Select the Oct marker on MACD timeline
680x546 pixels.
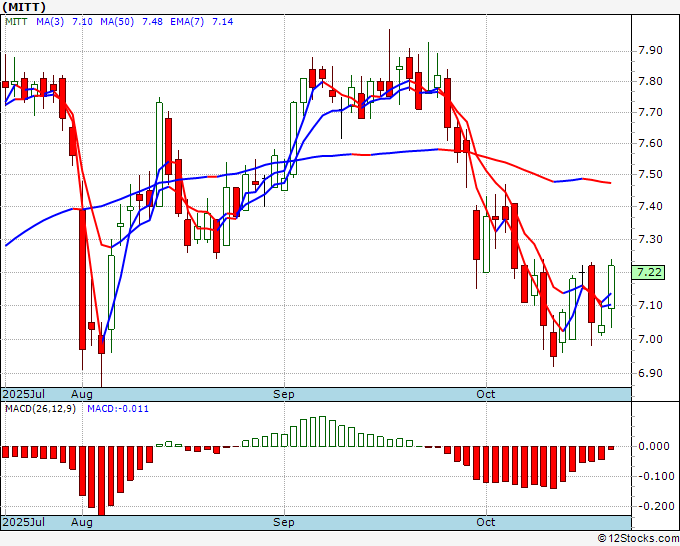pyautogui.click(x=485, y=522)
